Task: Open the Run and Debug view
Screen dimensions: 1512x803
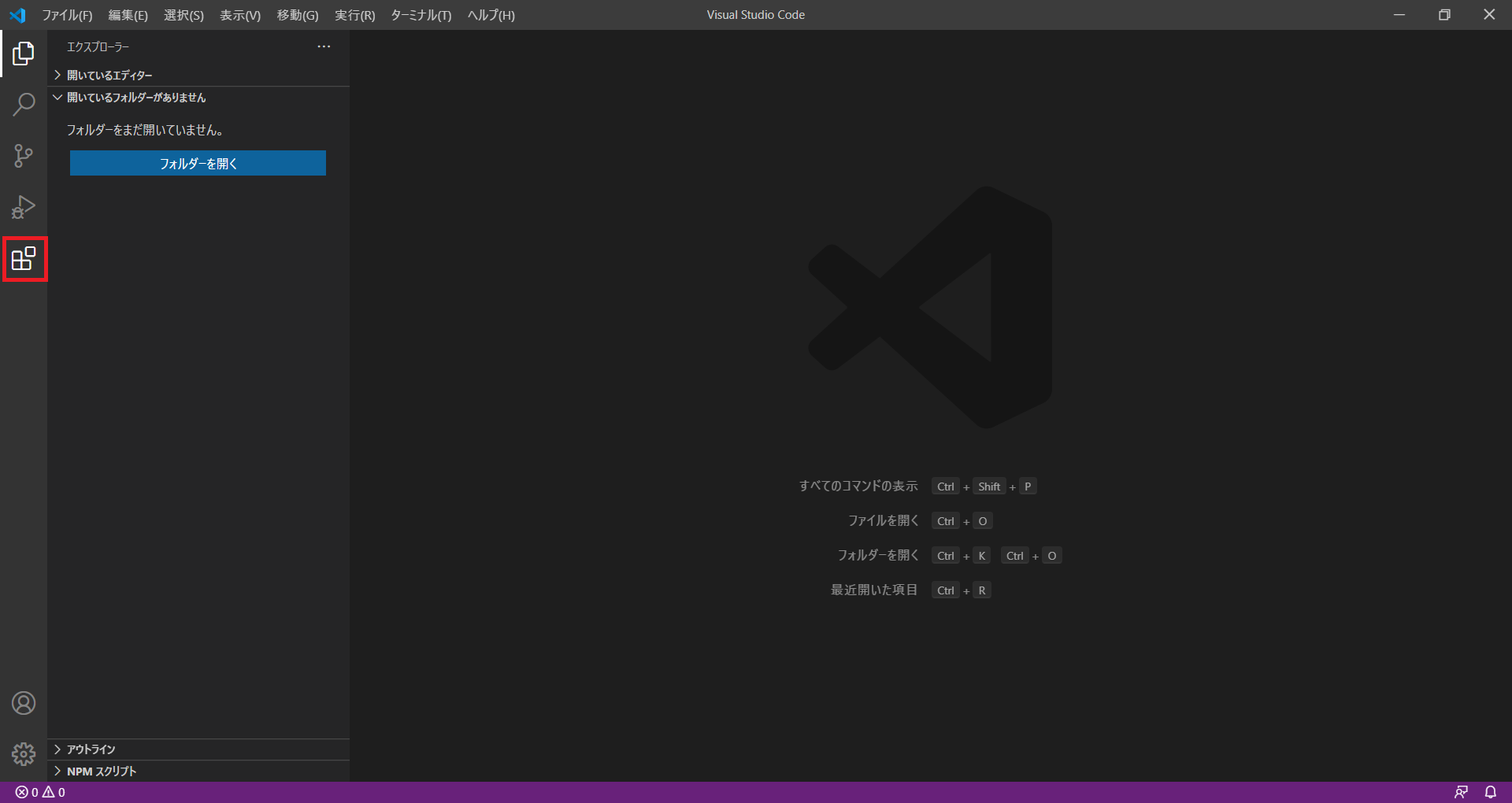Action: (x=24, y=207)
